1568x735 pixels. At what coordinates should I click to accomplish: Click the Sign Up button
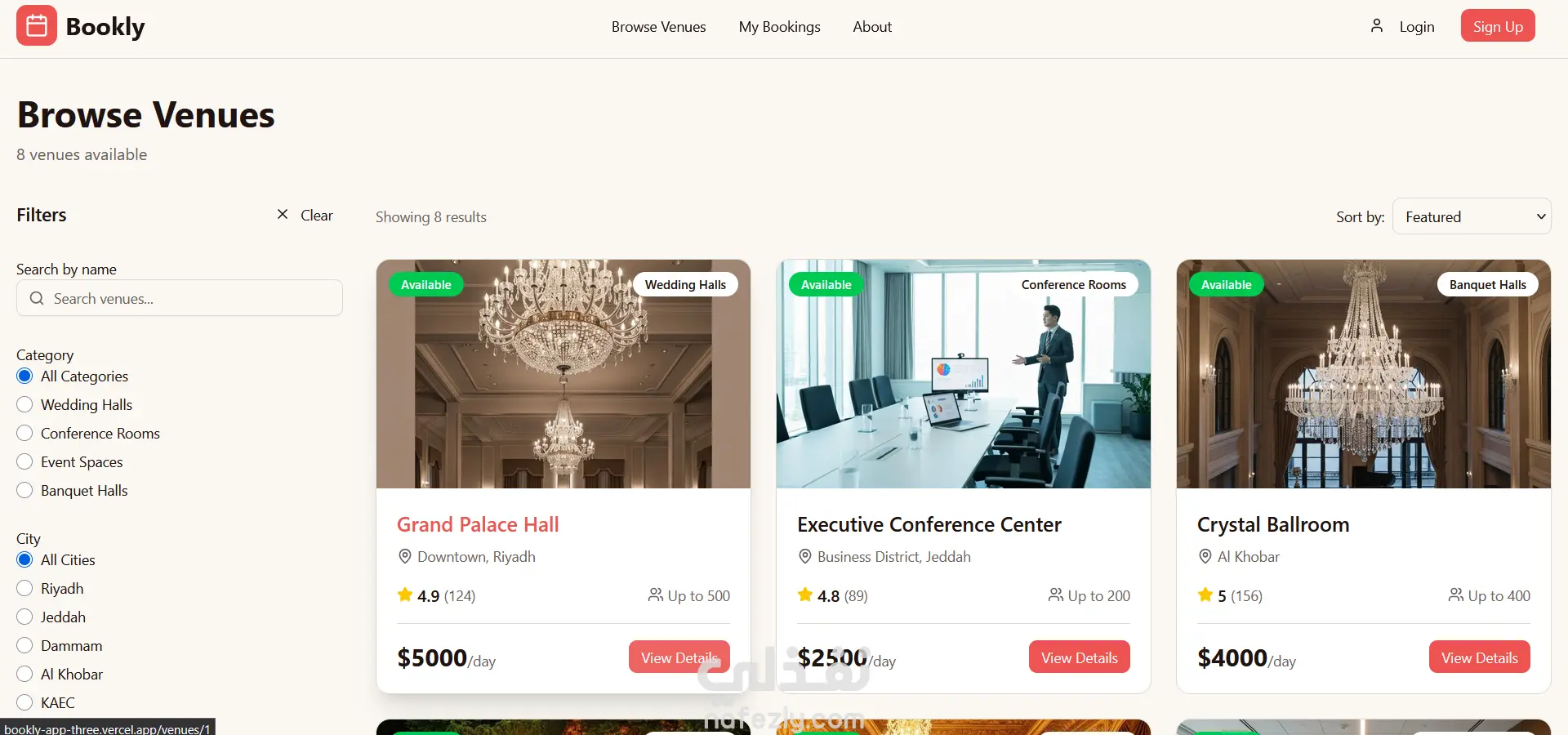1498,26
